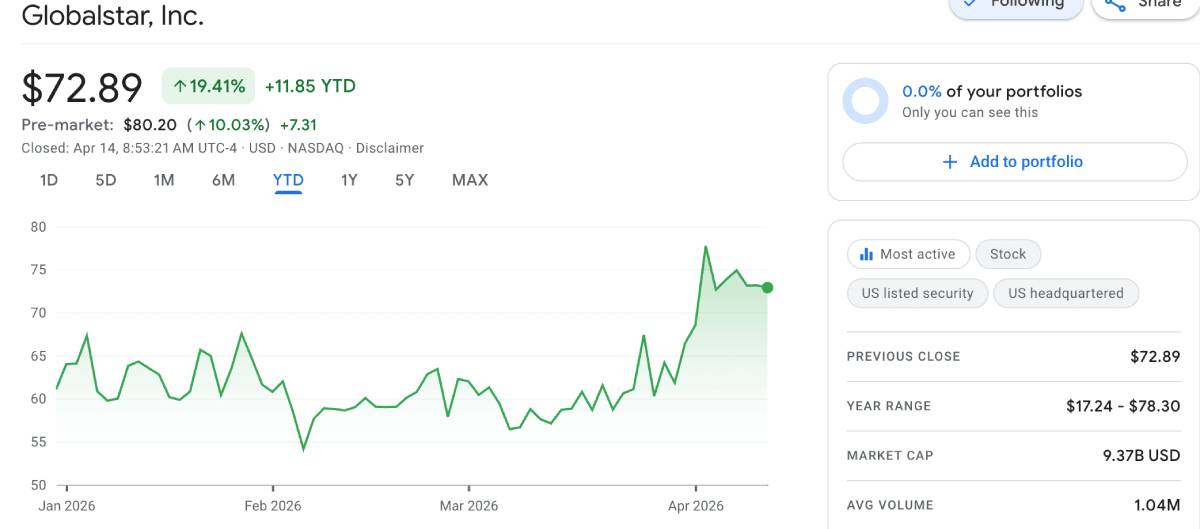Switch chart to MAX range
Image resolution: width=1200 pixels, height=529 pixels.
point(470,180)
